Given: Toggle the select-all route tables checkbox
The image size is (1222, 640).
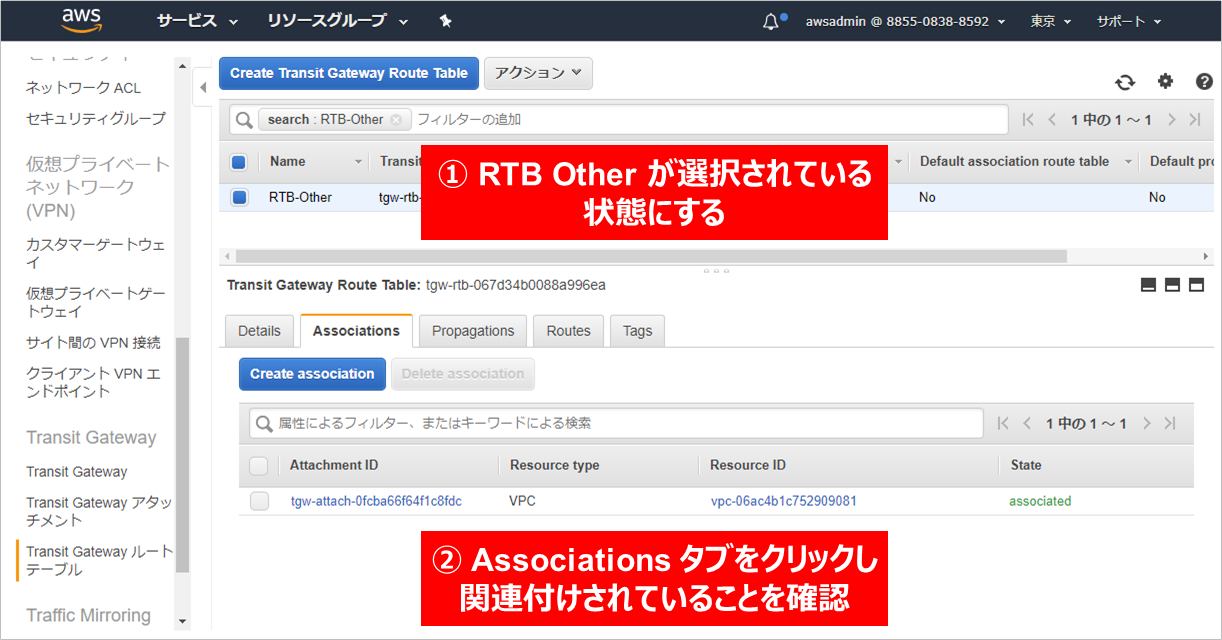Looking at the screenshot, I should (239, 162).
